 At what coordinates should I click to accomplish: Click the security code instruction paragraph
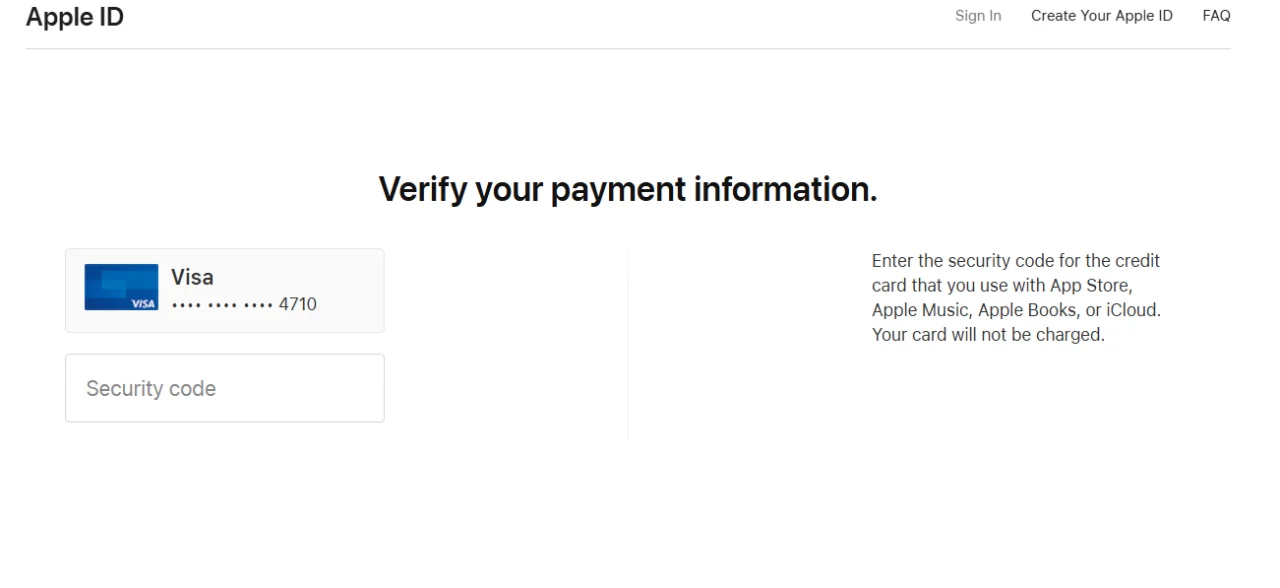tap(1016, 298)
